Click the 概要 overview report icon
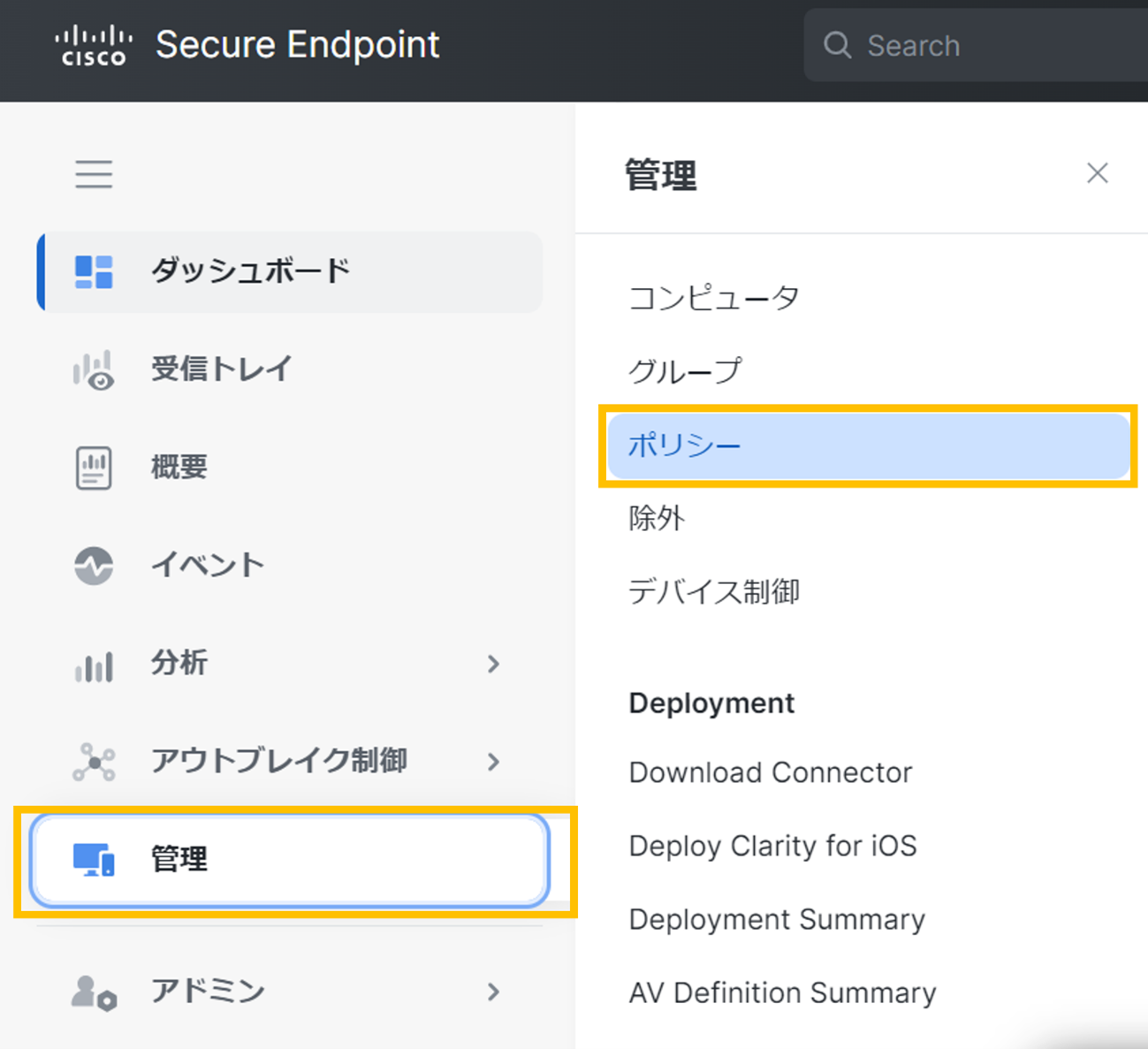 (94, 467)
